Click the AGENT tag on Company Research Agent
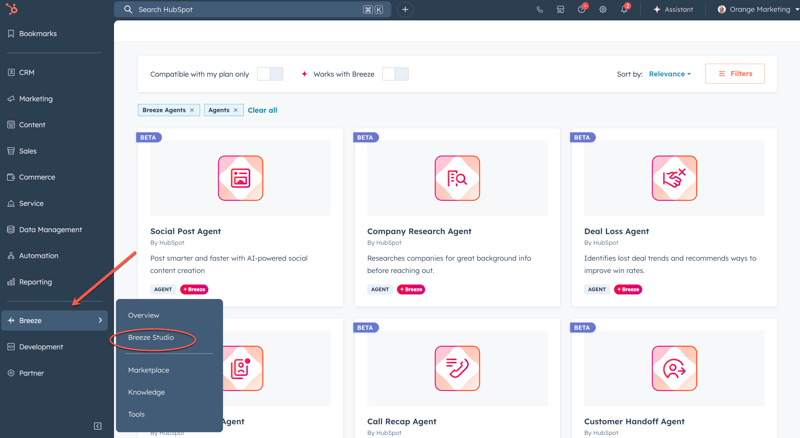Screen dimensions: 800x438 [380, 289]
